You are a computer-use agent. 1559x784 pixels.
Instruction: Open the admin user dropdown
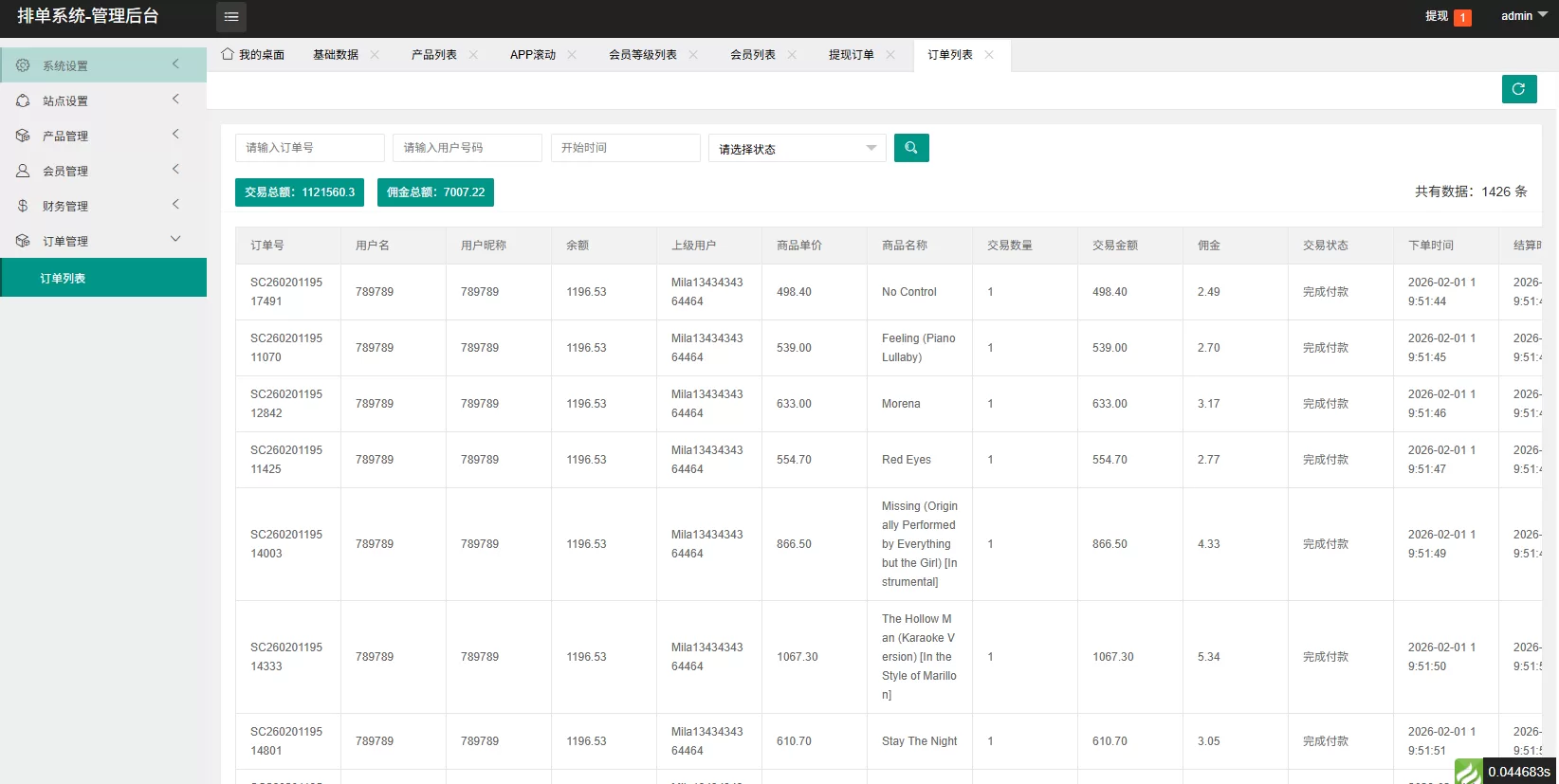click(1524, 16)
